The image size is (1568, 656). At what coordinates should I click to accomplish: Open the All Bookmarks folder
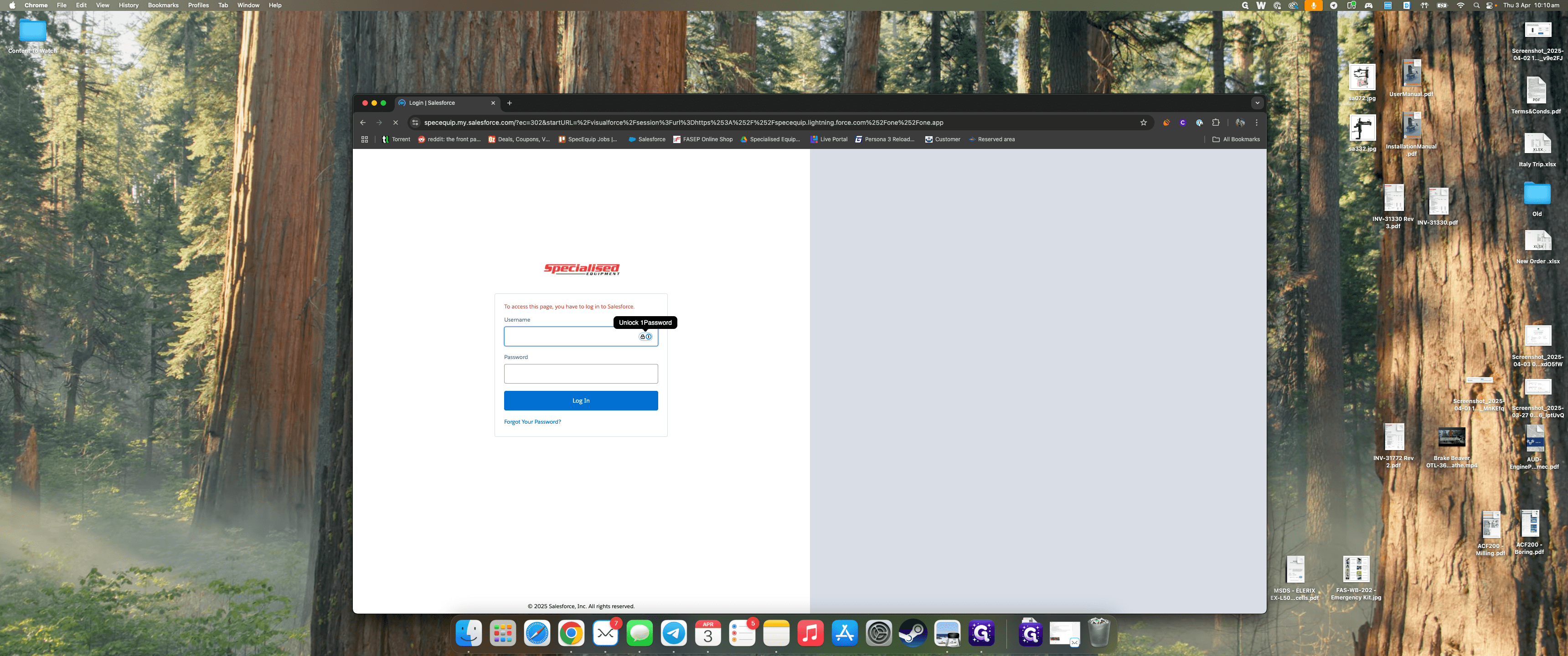click(x=1236, y=139)
